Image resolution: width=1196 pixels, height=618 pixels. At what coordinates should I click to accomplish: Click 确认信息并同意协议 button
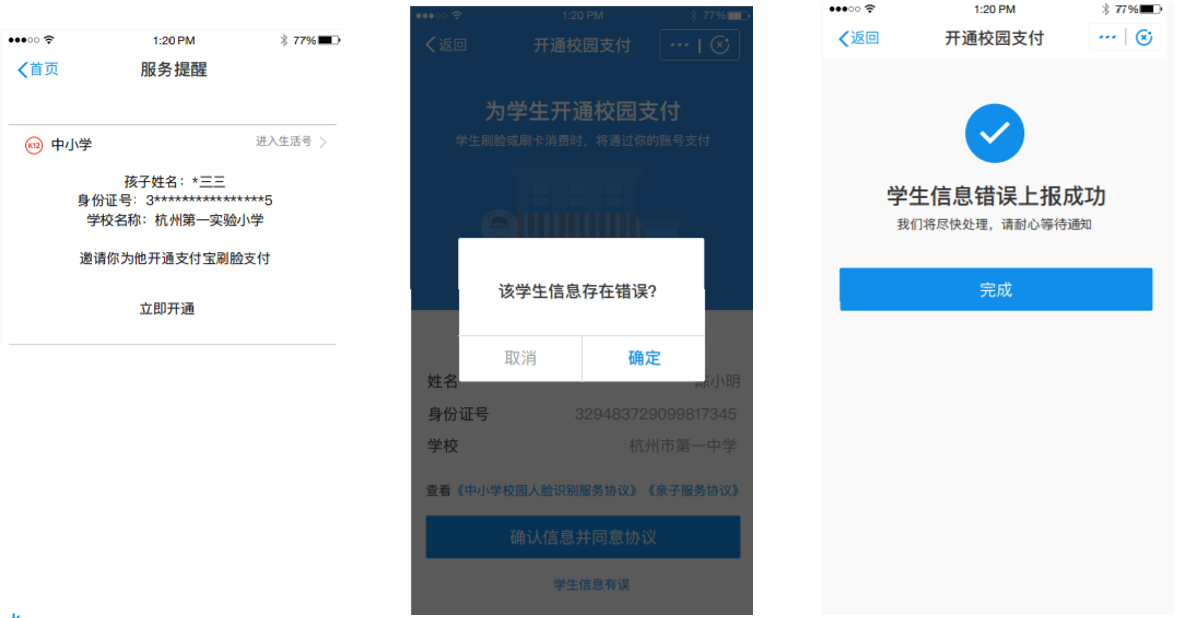(583, 537)
